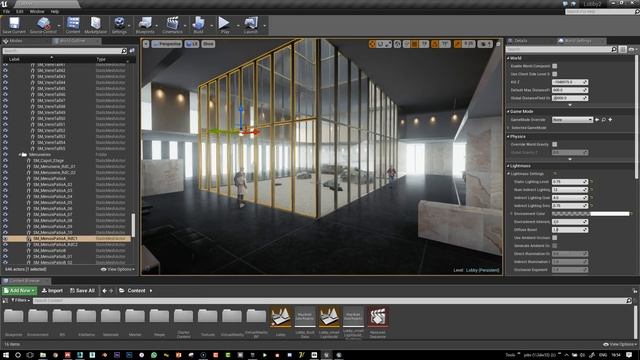Open the Play options dropdown arrow
The width and height of the screenshot is (640, 360).
[x=238, y=26]
